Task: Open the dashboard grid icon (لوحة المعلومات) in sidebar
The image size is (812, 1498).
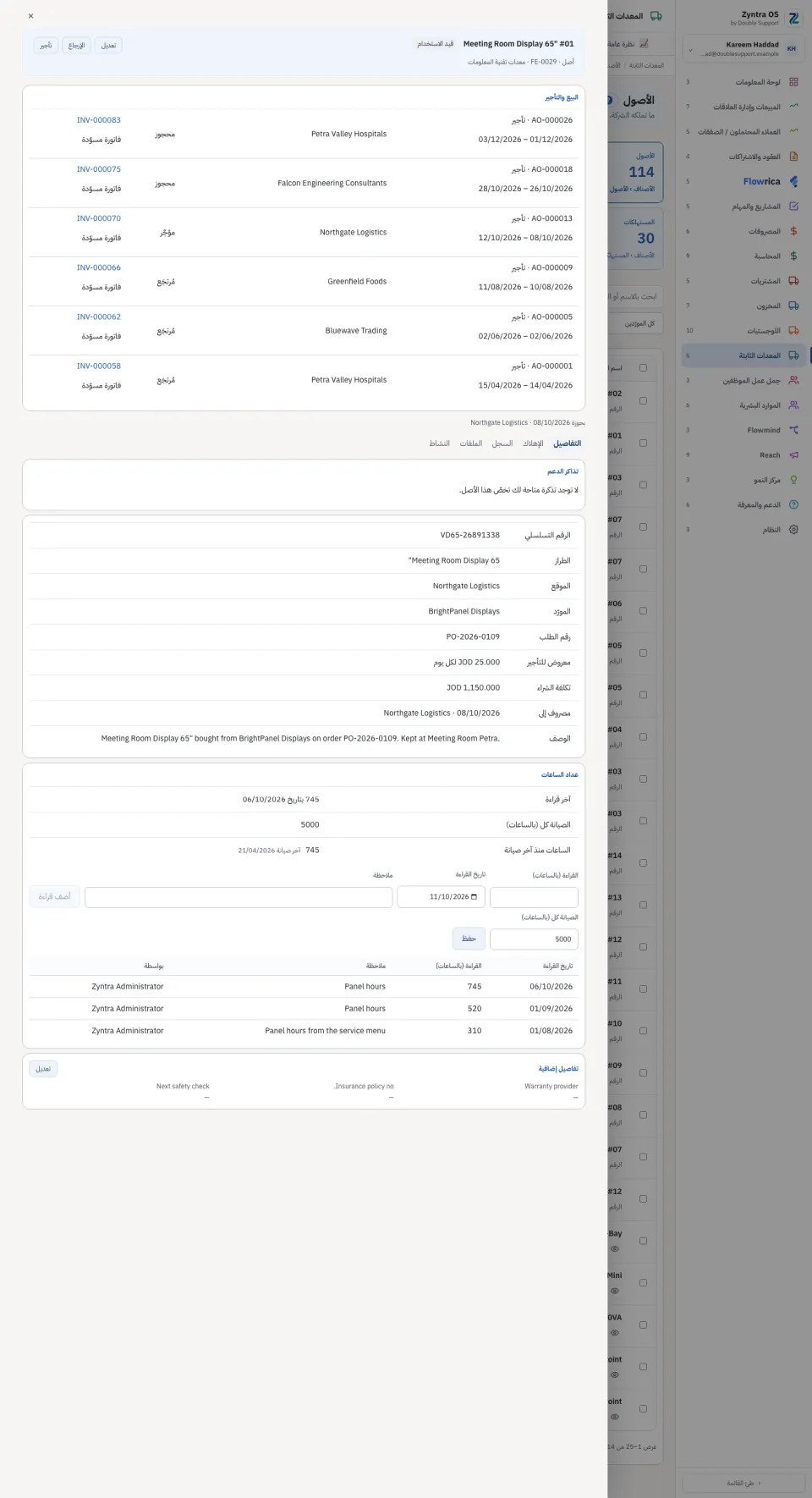Action: click(793, 82)
